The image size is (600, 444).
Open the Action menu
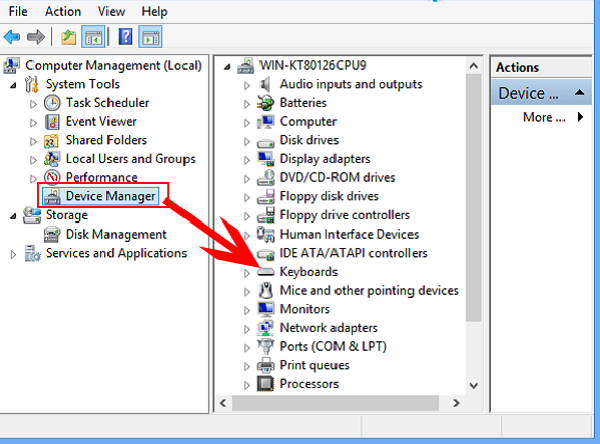(x=63, y=11)
